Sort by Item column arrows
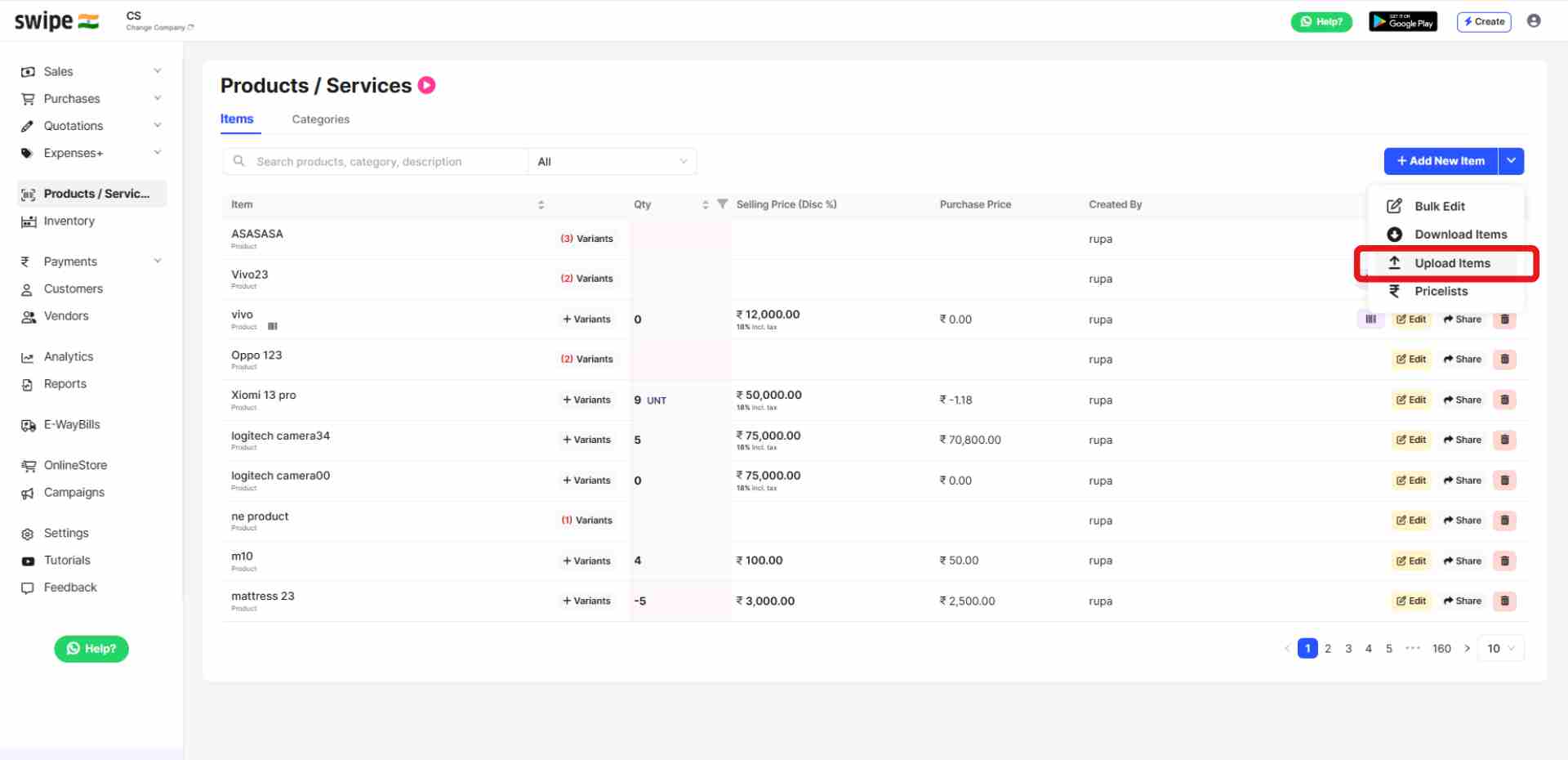This screenshot has height=760, width=1568. [x=541, y=205]
